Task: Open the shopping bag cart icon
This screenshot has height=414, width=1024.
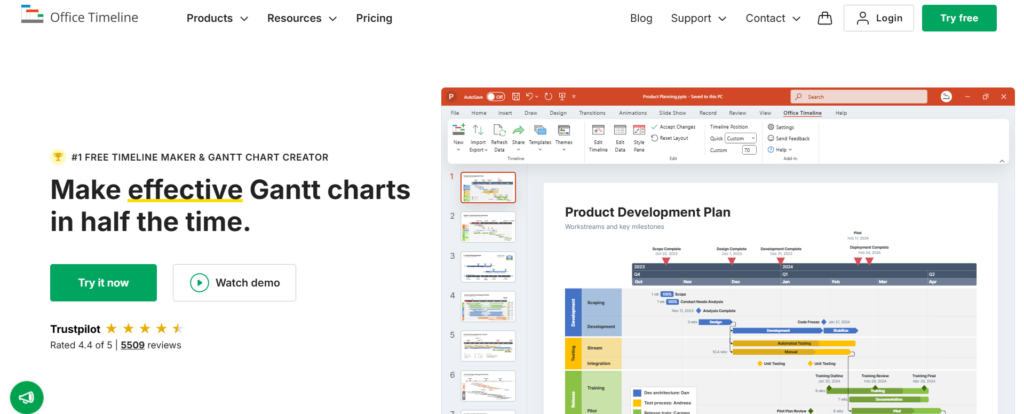Action: (825, 18)
